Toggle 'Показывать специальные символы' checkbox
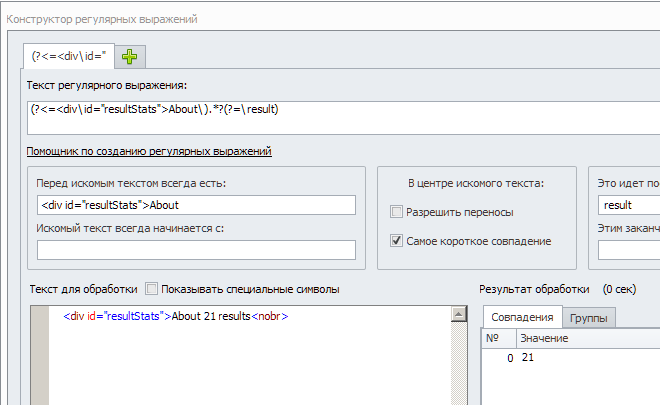Screen dimensions: 660x405 153,289
